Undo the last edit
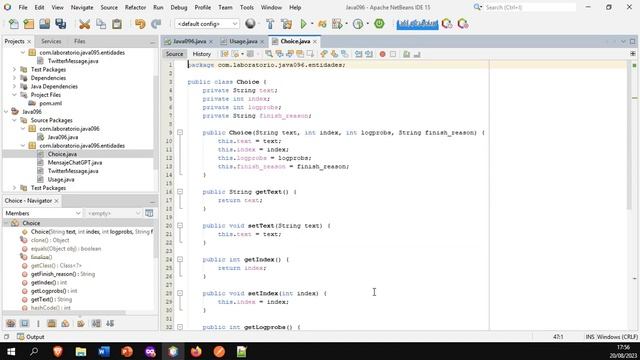 [x=140, y=24]
